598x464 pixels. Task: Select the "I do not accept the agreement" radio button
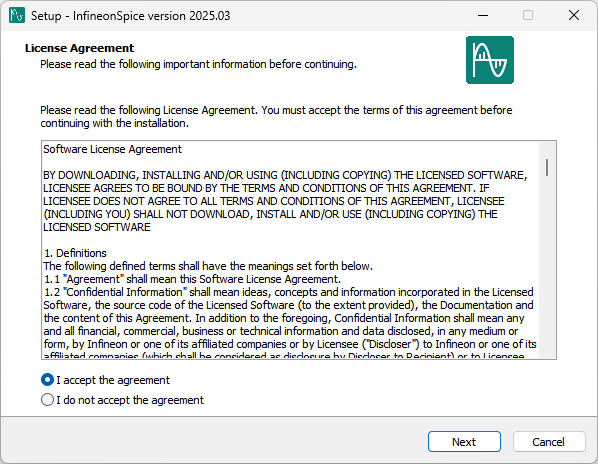click(47, 400)
